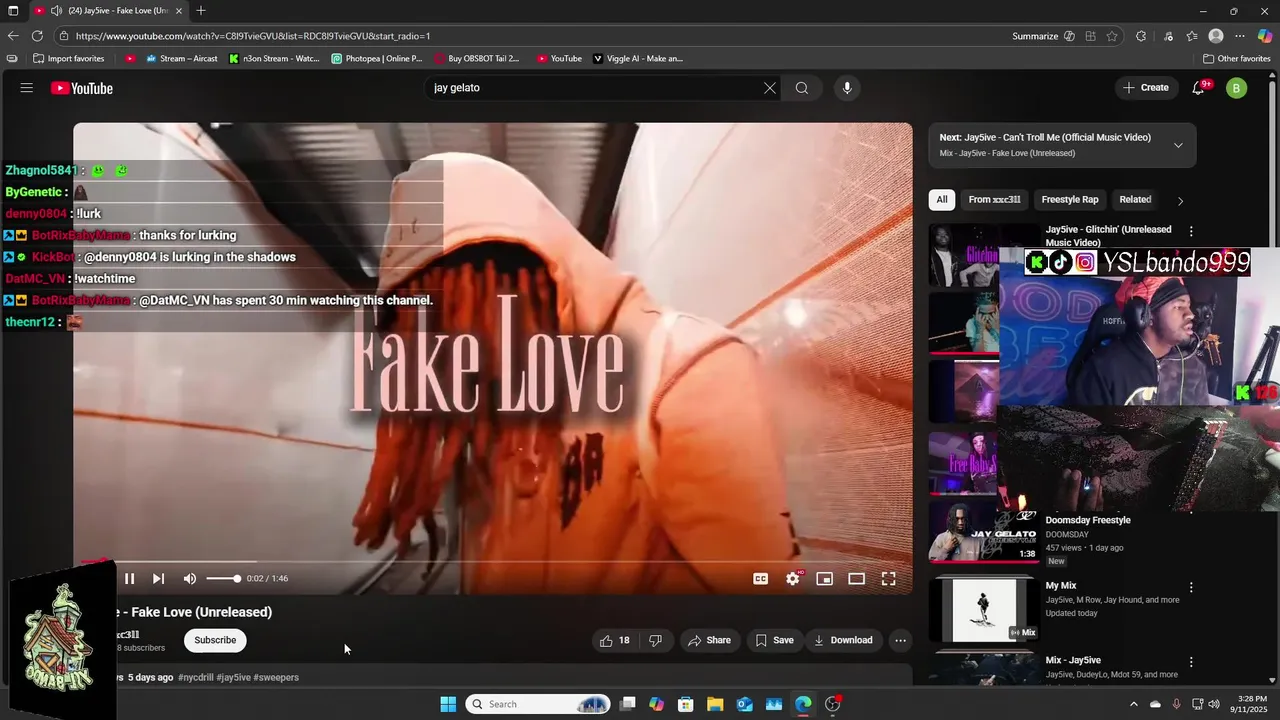Open File Explorer from the taskbar
1280x720 pixels.
click(715, 704)
